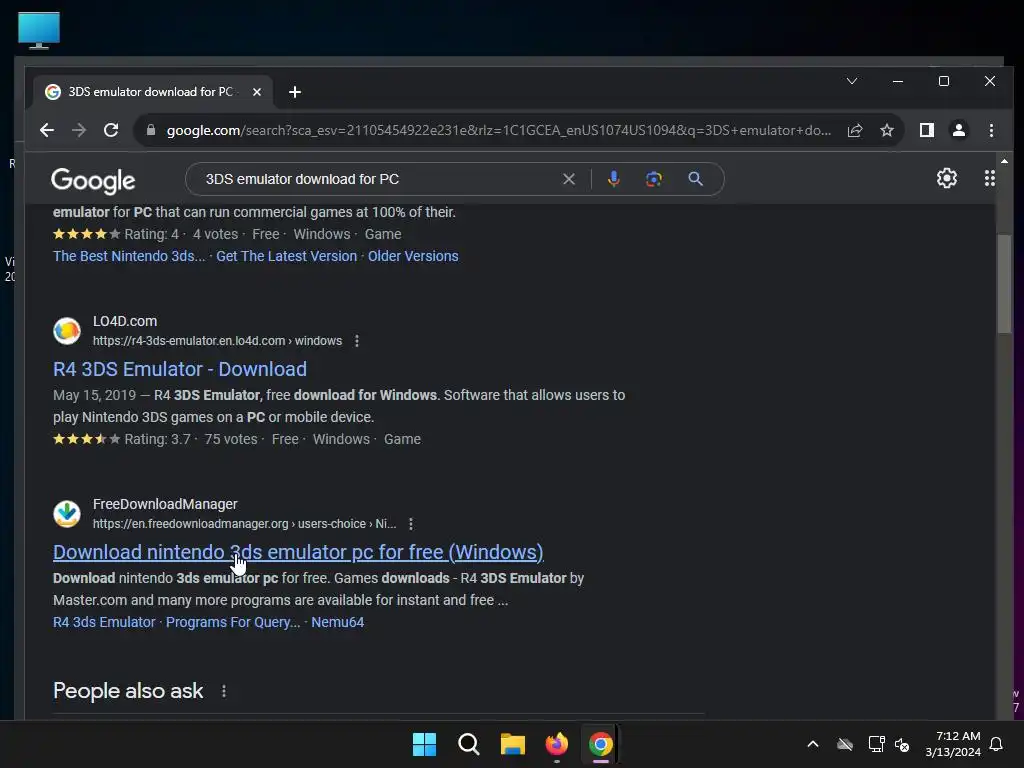Select the 3DS emulator download tab
This screenshot has height=768, width=1024.
[x=152, y=92]
